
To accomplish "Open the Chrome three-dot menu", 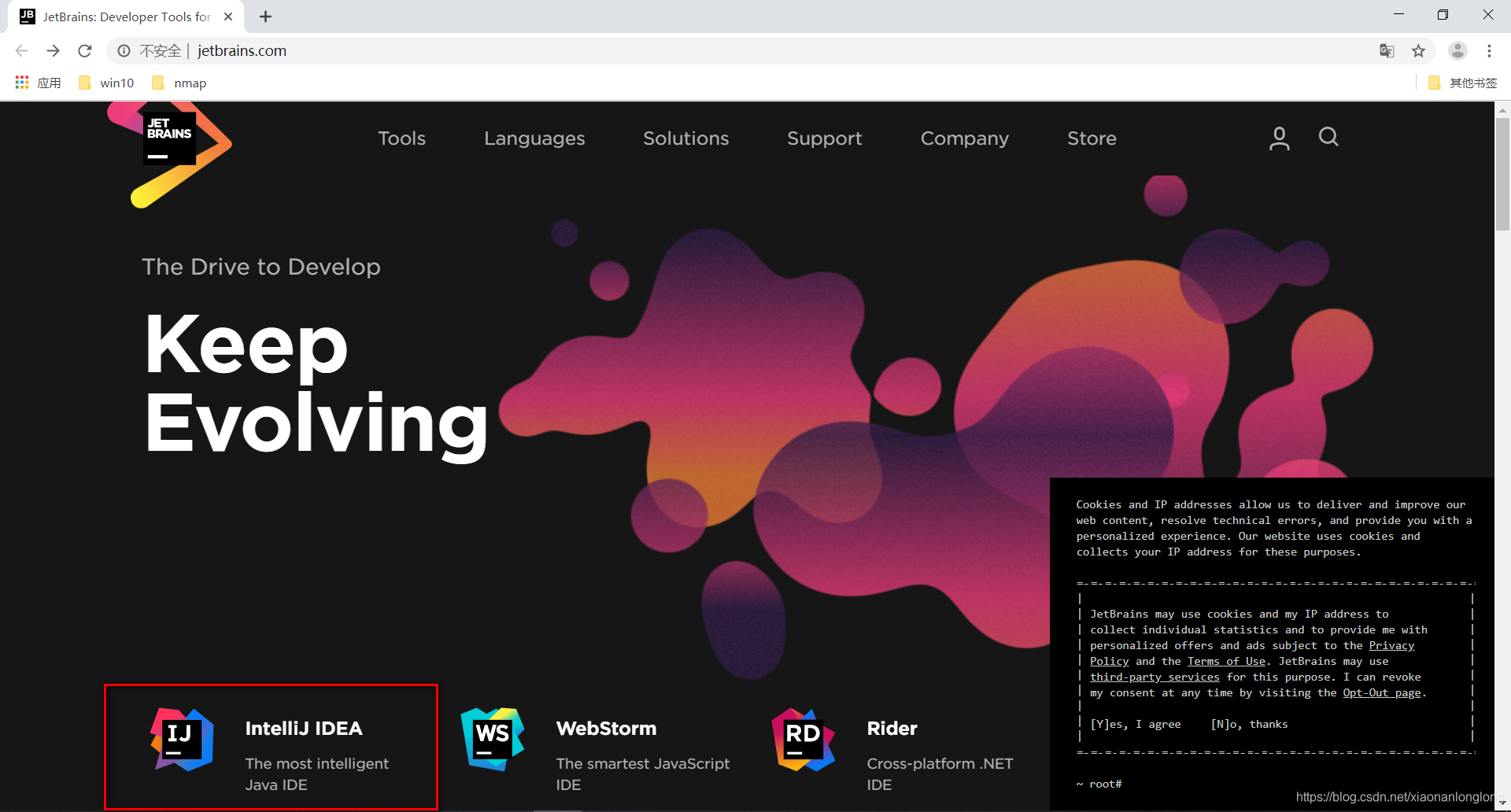I will 1489,50.
